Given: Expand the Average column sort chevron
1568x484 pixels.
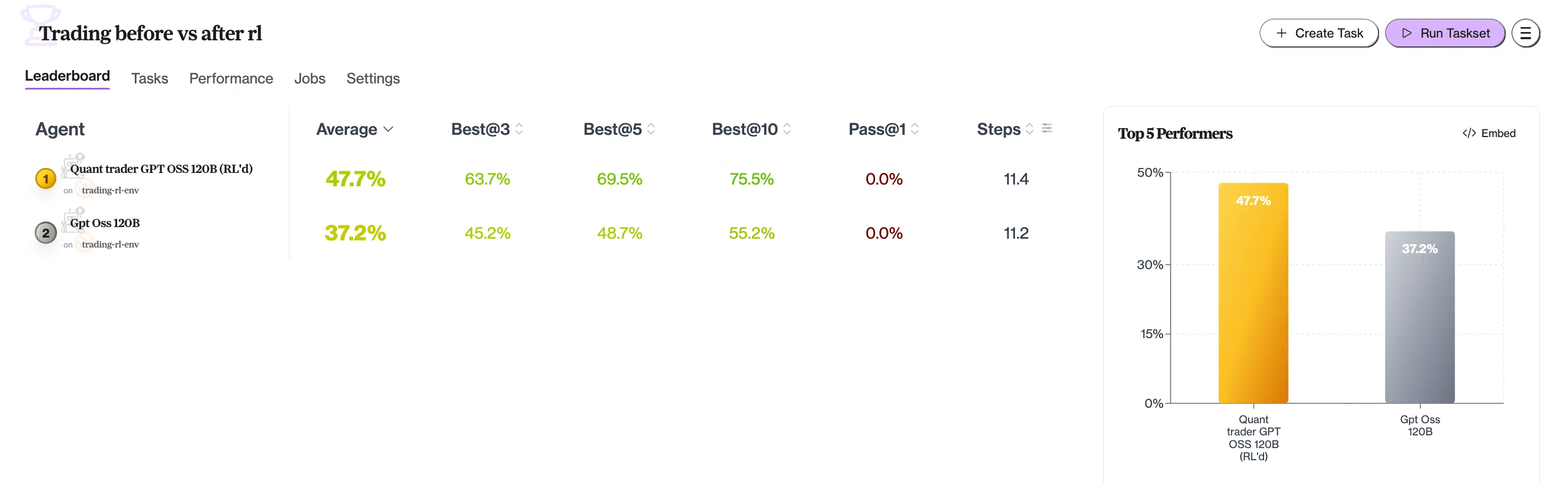Looking at the screenshot, I should 388,130.
